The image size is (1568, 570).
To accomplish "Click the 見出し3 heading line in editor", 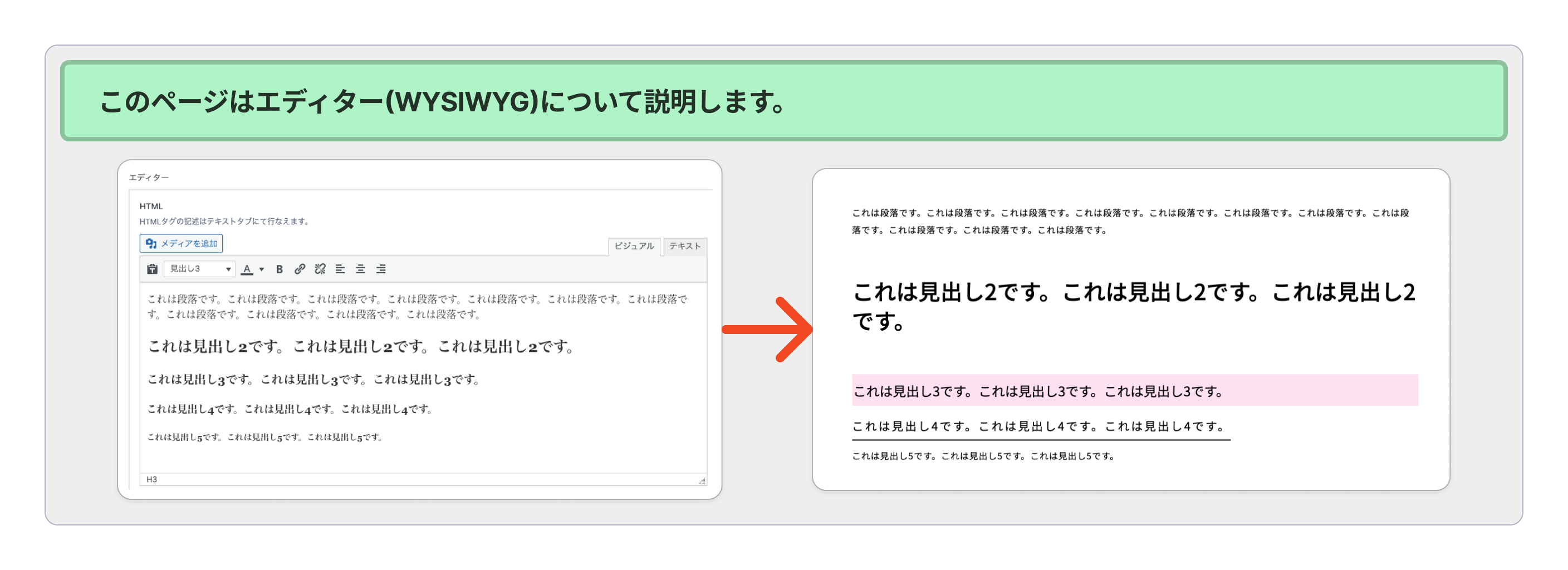I will [x=314, y=380].
